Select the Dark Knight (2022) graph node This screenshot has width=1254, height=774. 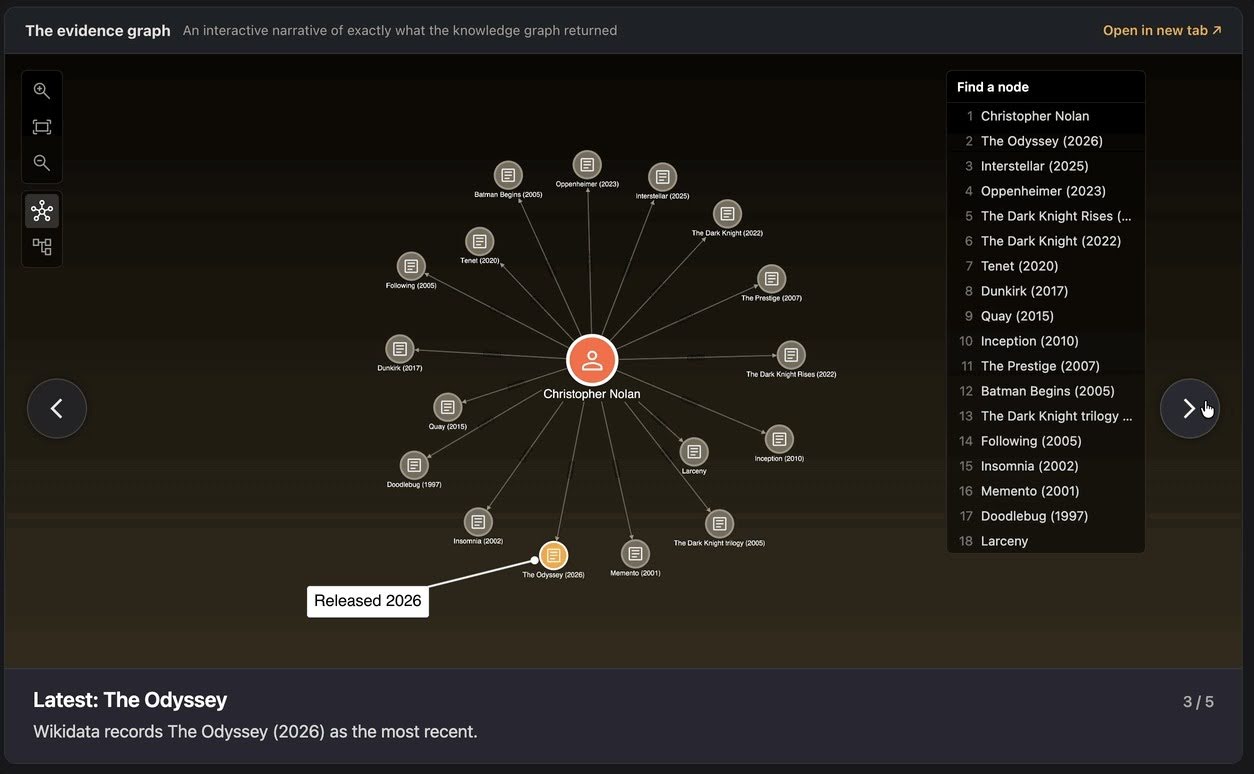727,214
